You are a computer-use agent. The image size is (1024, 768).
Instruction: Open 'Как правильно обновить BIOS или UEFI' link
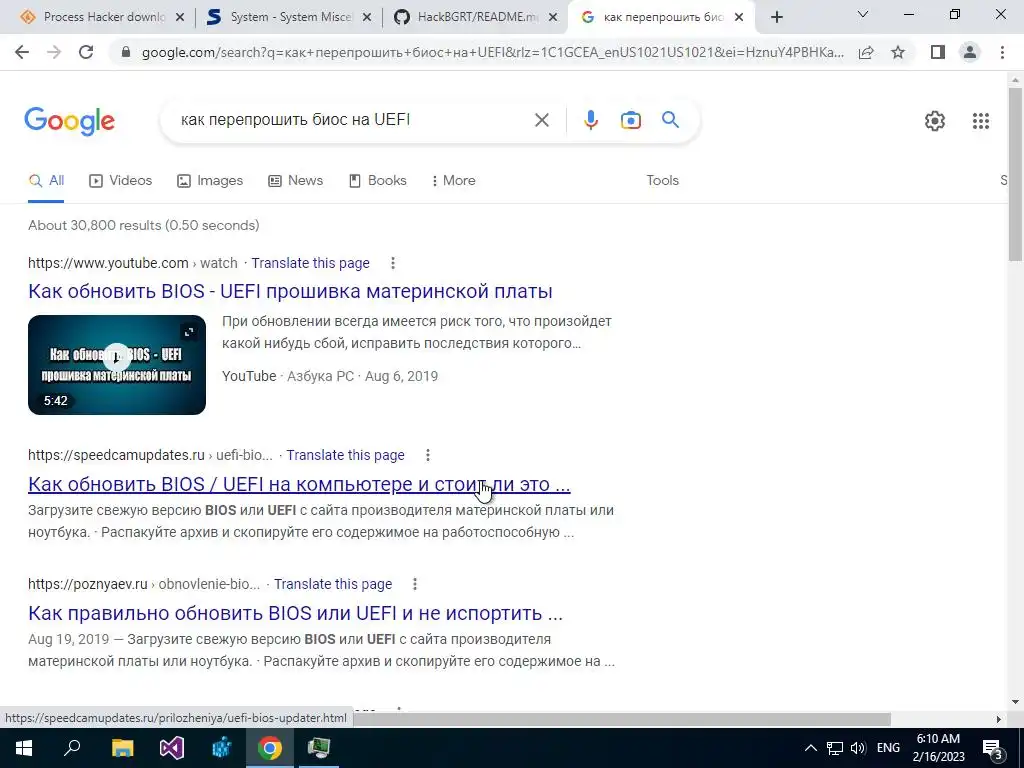click(x=295, y=613)
